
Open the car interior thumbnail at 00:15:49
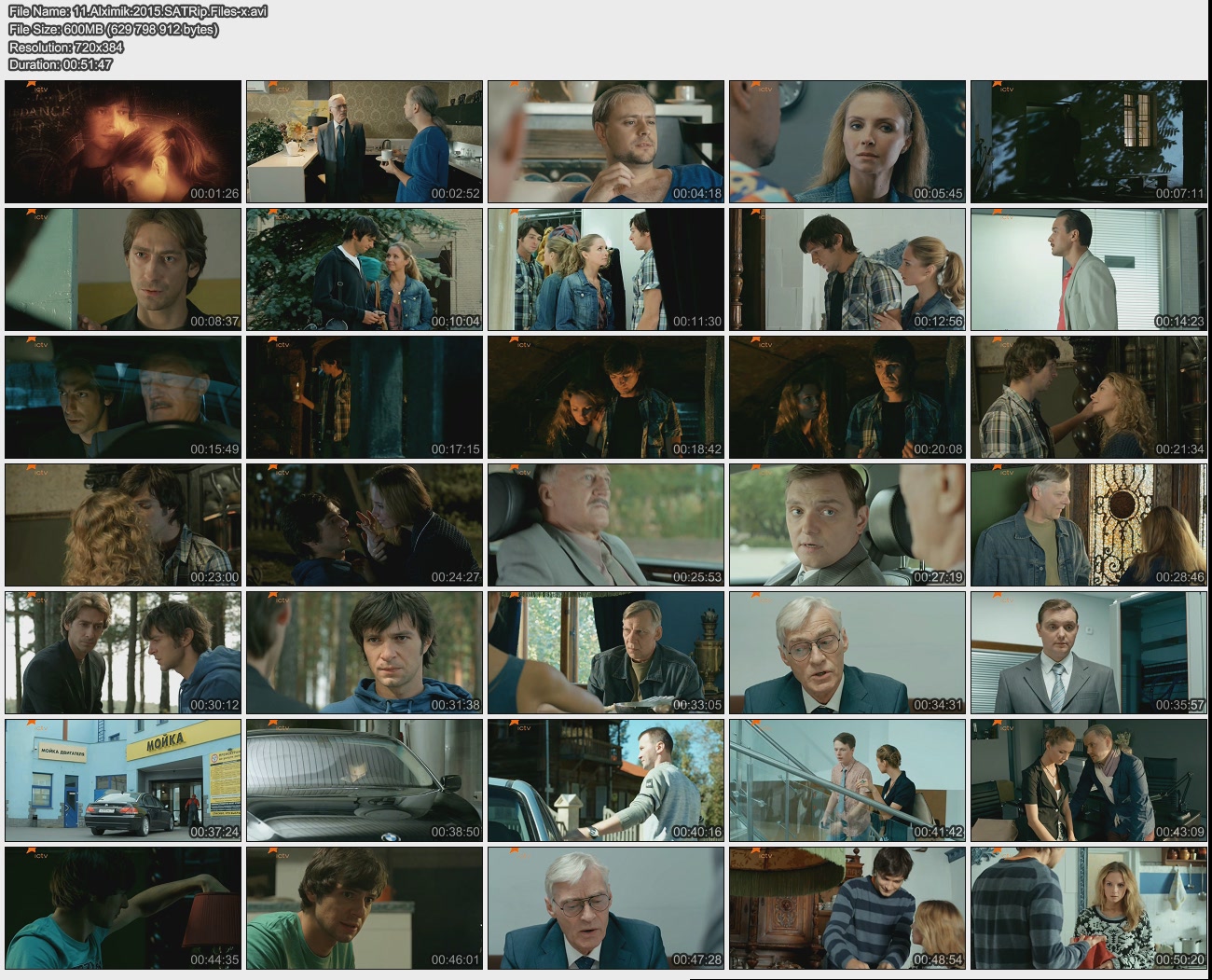point(122,397)
